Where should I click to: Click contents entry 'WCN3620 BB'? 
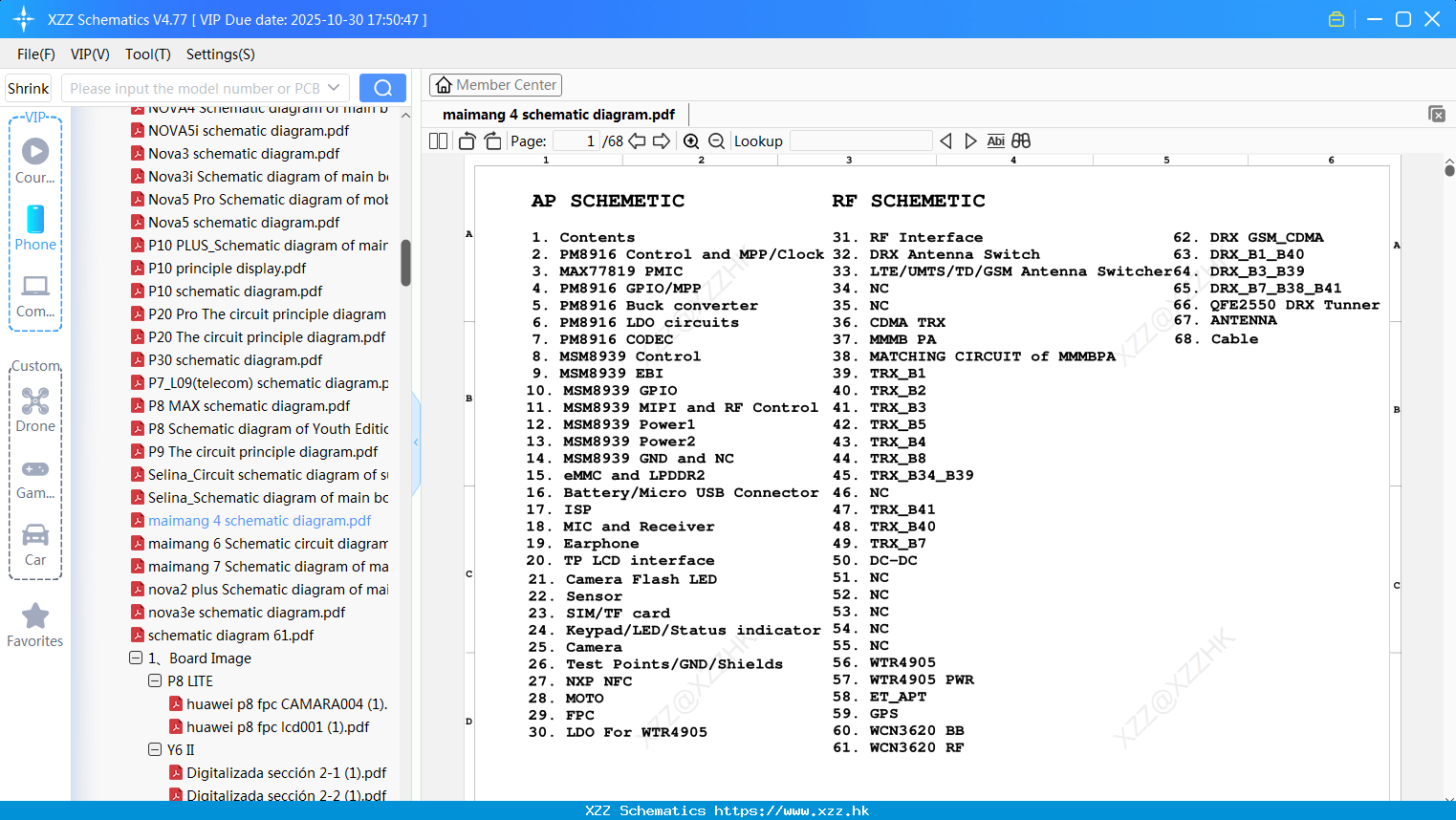point(917,730)
